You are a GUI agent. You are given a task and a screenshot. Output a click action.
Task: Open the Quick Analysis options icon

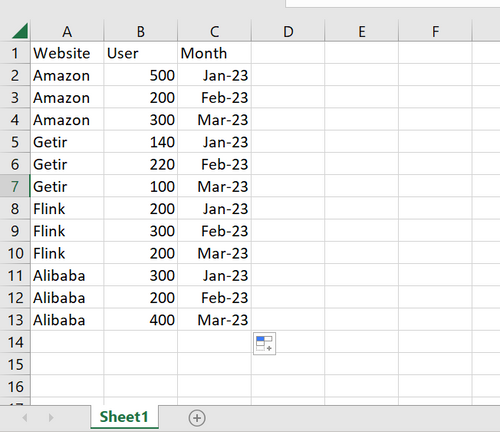point(264,344)
